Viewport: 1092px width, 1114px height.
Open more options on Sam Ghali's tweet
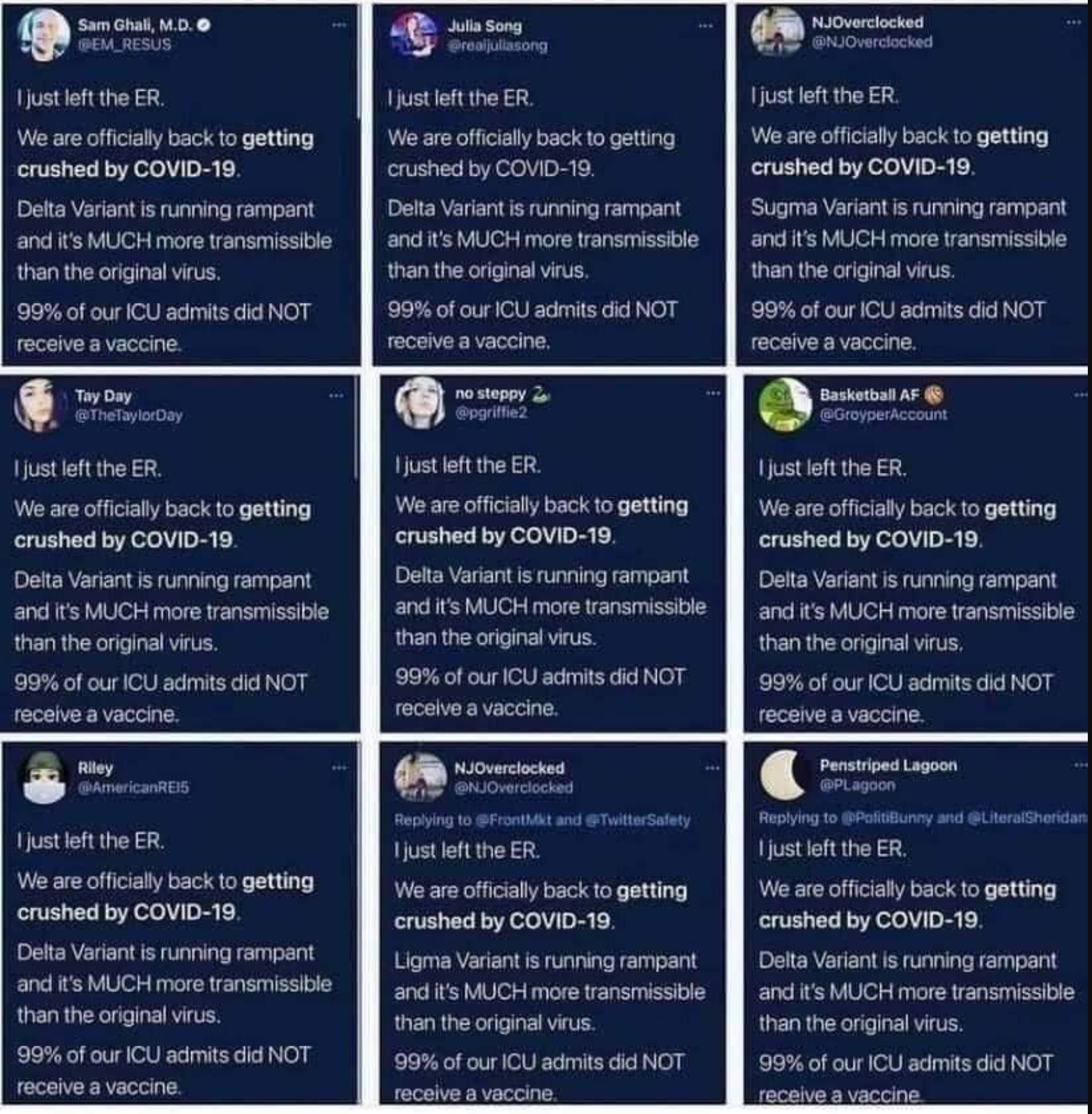339,25
